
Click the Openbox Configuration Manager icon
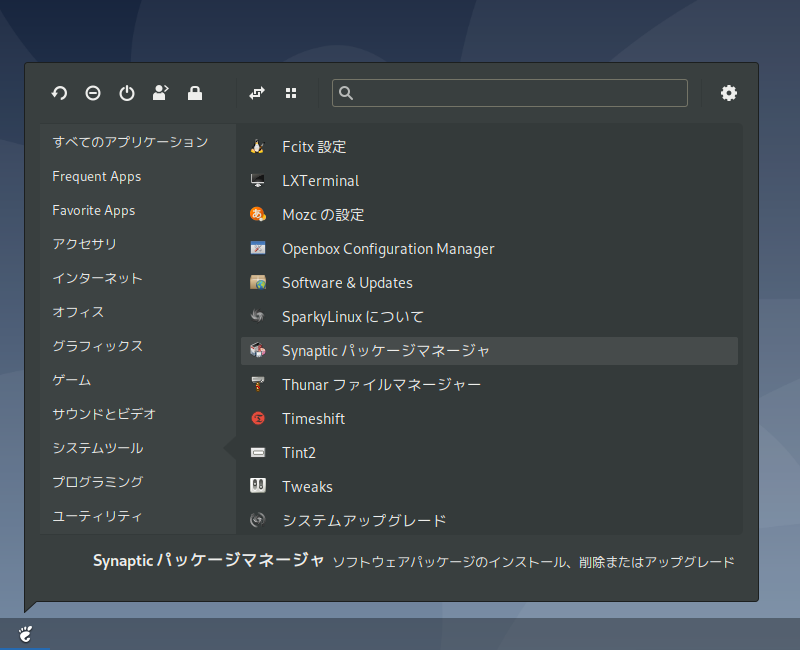pos(258,248)
